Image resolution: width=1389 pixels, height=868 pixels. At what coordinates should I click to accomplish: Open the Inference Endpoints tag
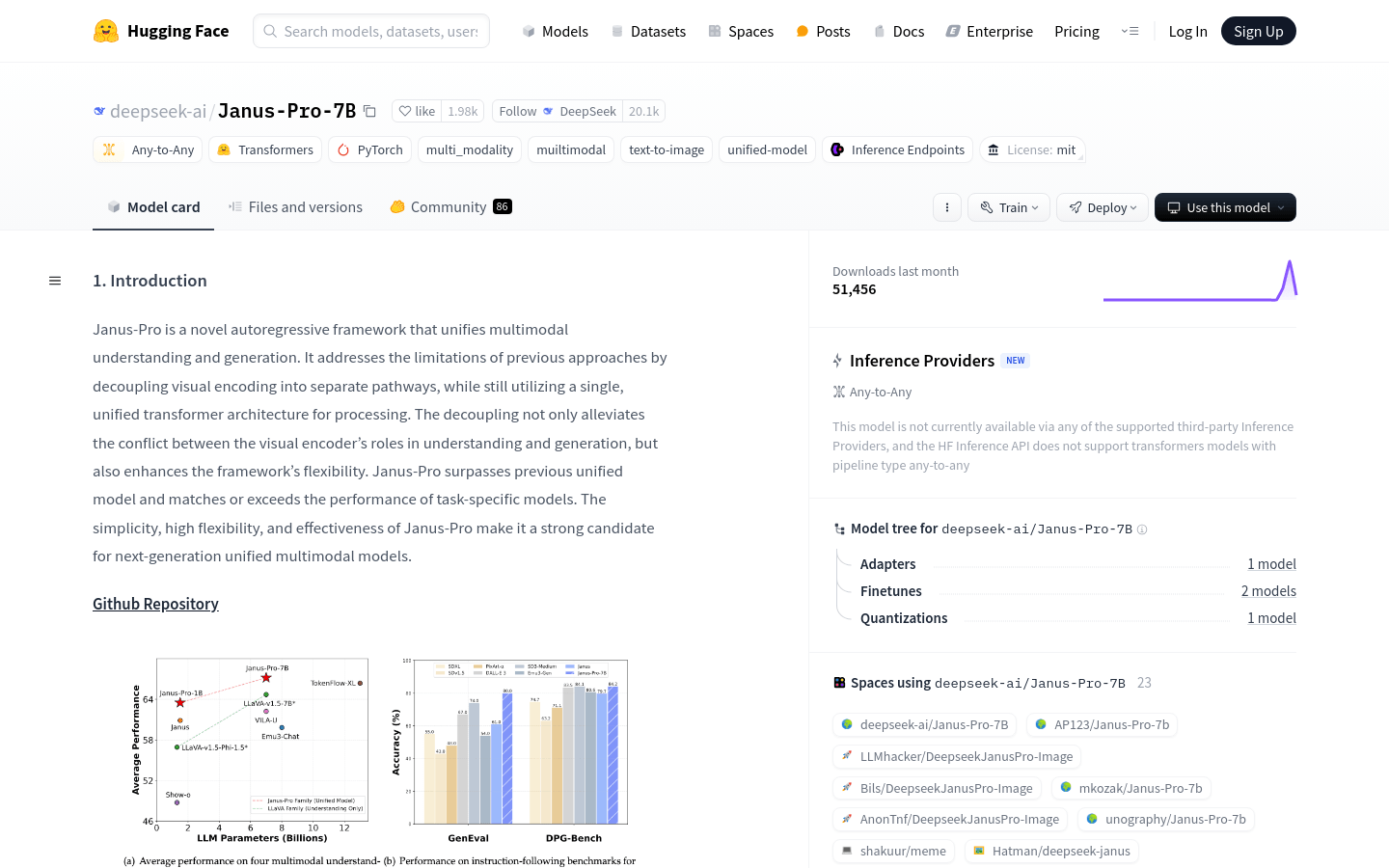[x=897, y=149]
